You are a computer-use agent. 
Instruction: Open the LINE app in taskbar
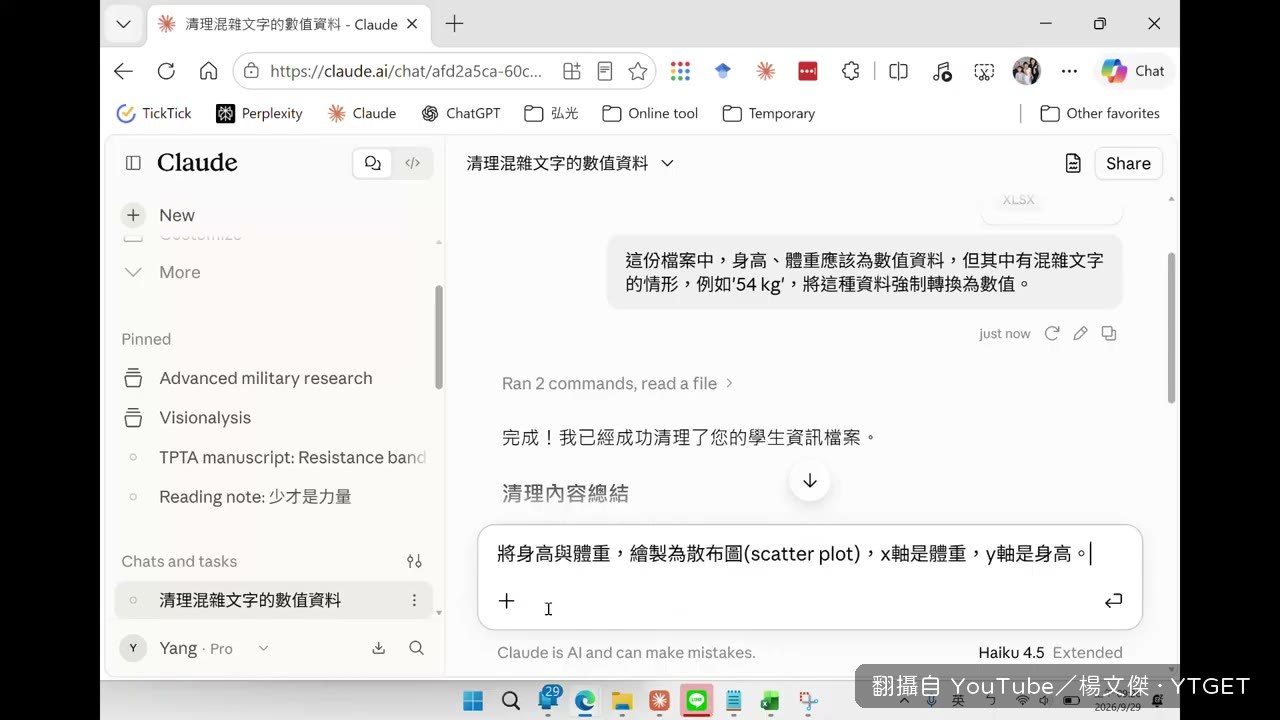point(696,701)
